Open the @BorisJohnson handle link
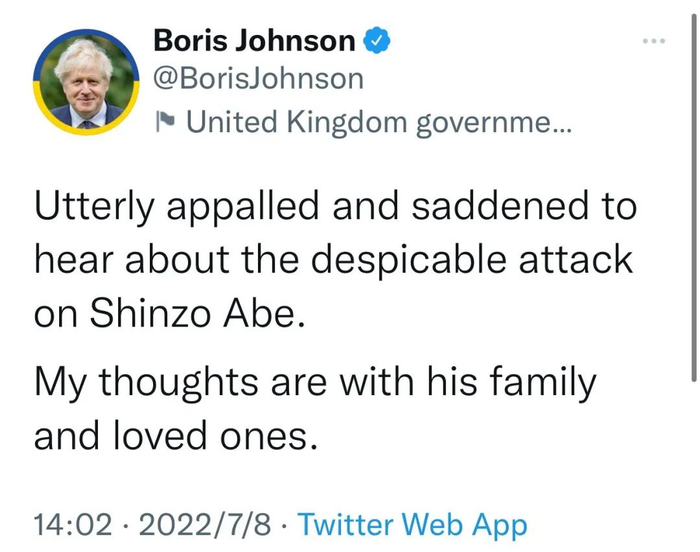Image resolution: width=700 pixels, height=552 pixels. tap(258, 79)
